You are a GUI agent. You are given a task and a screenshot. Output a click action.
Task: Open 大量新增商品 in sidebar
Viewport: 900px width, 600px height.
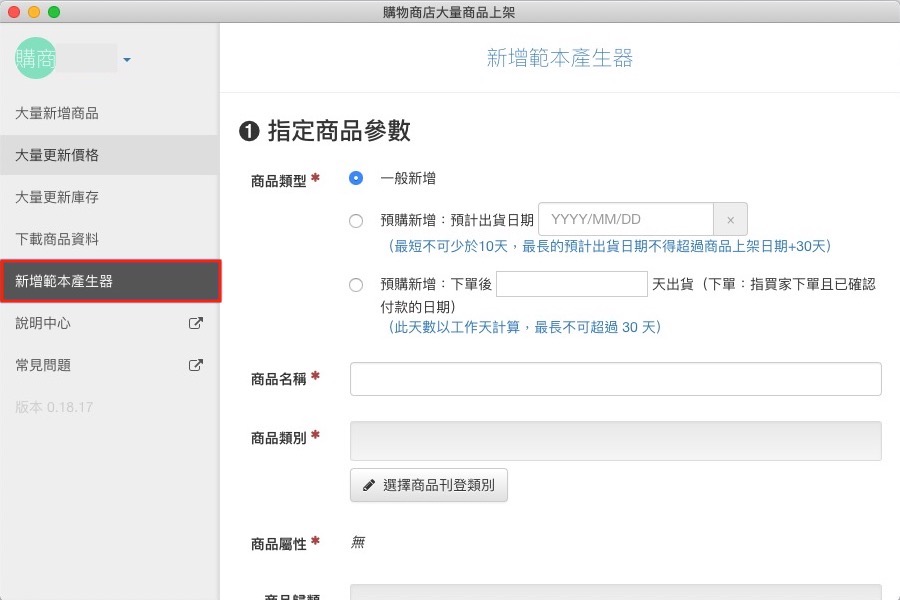57,113
